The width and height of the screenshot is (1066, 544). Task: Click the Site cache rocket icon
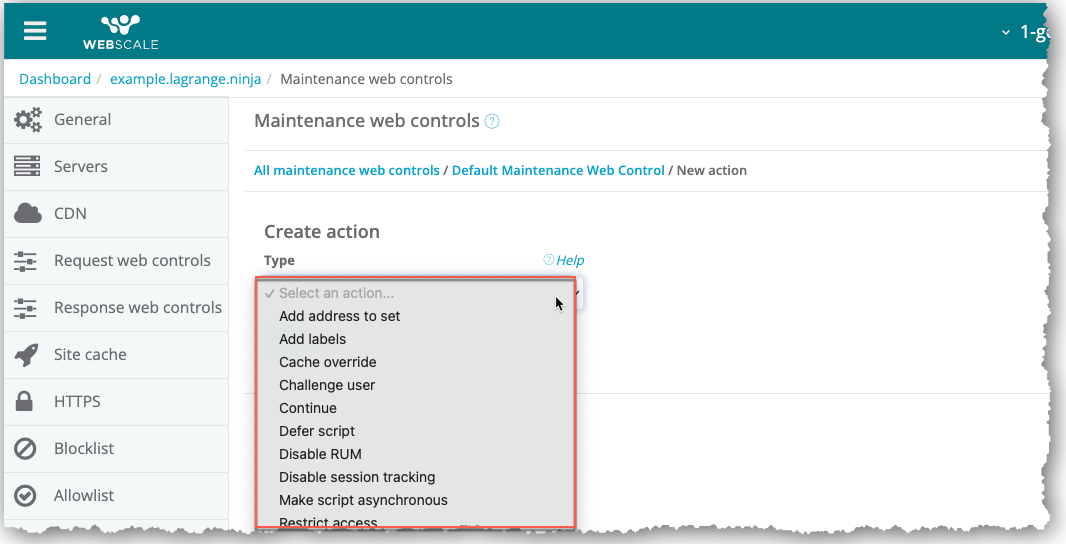[x=27, y=355]
